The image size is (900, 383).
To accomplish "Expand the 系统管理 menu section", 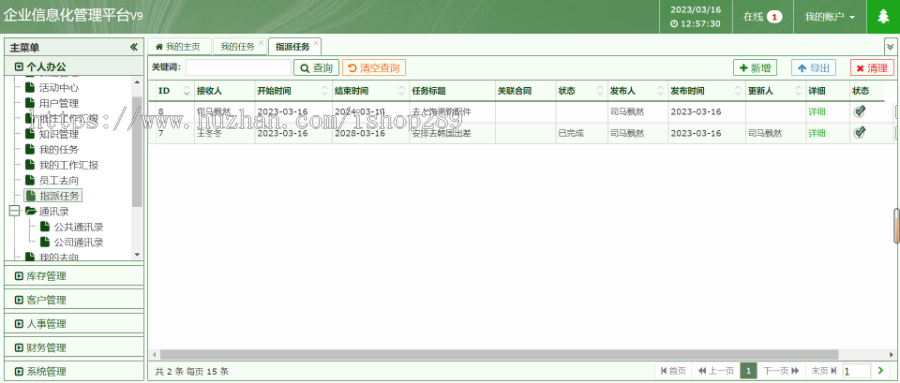I will coord(74,371).
